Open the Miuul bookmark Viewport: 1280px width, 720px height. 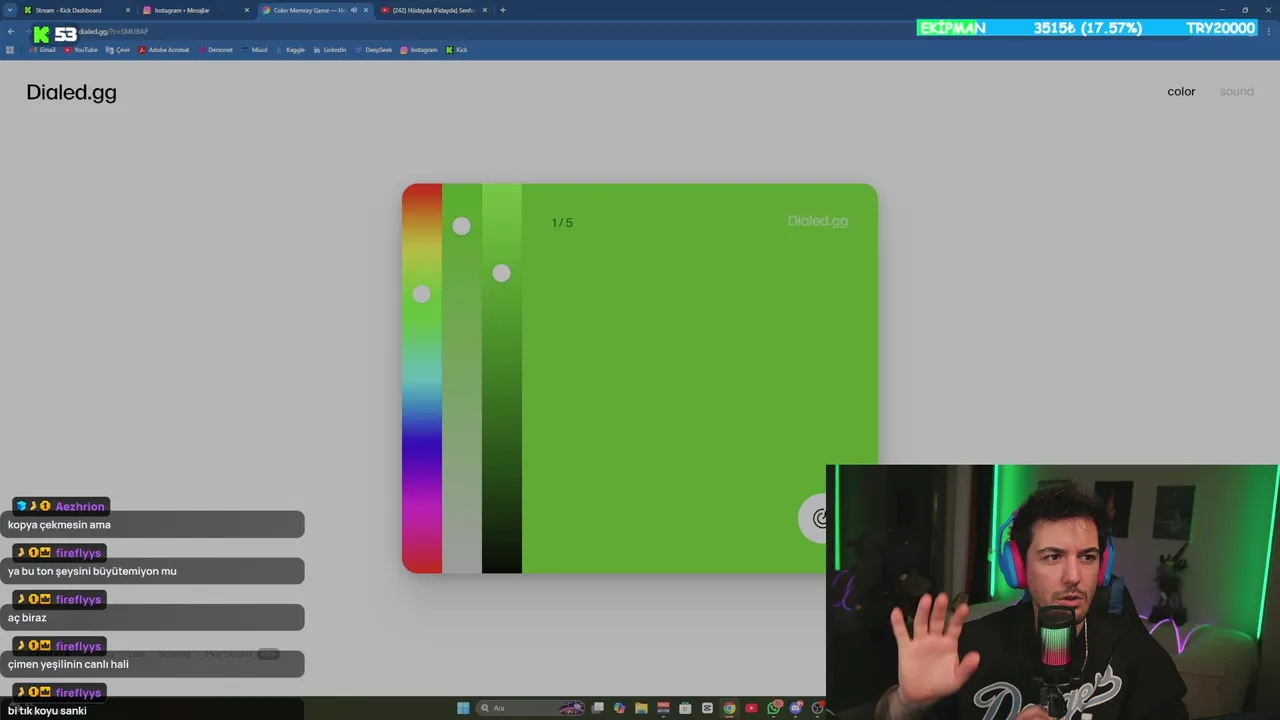click(255, 50)
